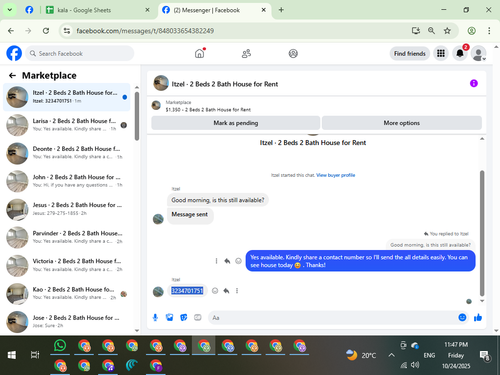
Task: Focus the Aa message input
Action: point(332,318)
